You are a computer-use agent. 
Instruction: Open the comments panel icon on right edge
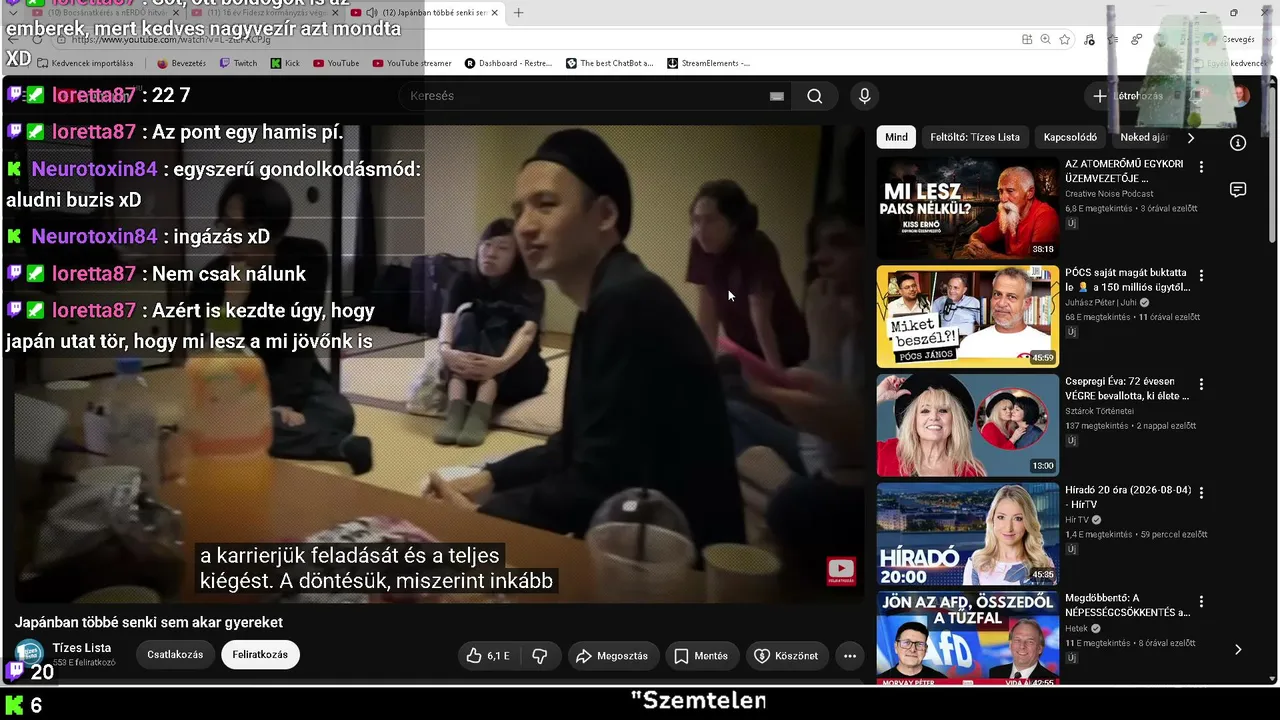1238,190
